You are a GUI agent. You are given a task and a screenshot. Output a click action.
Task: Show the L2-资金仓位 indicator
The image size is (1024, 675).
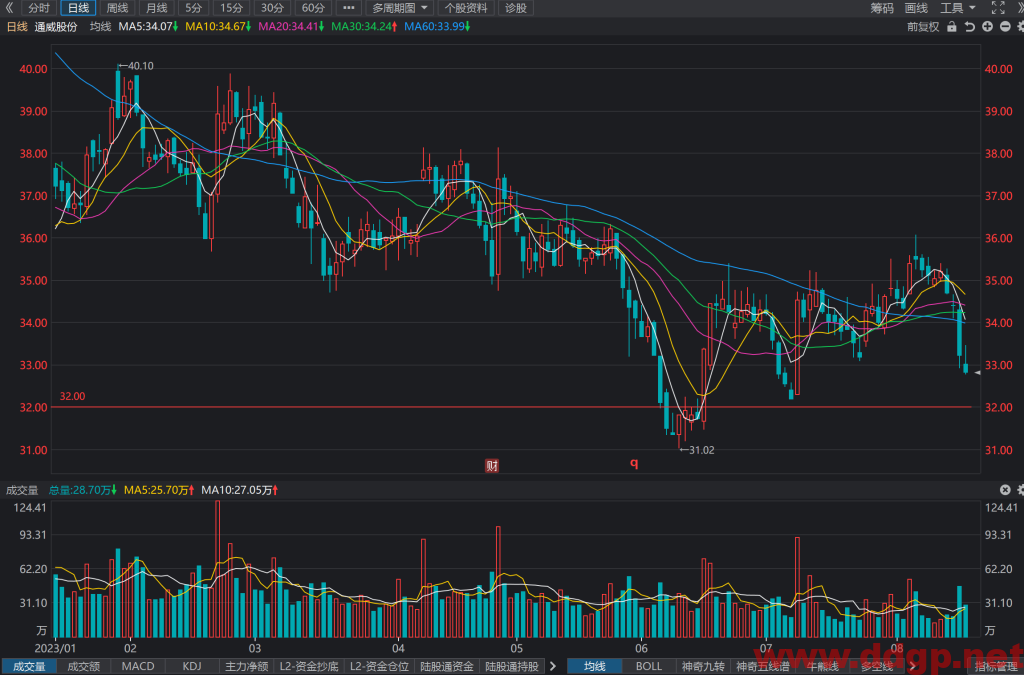coord(379,667)
